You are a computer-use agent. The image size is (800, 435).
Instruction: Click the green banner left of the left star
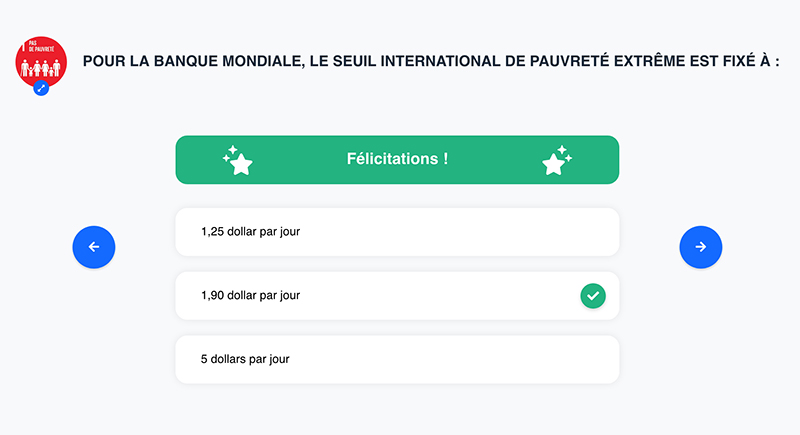[x=198, y=160]
